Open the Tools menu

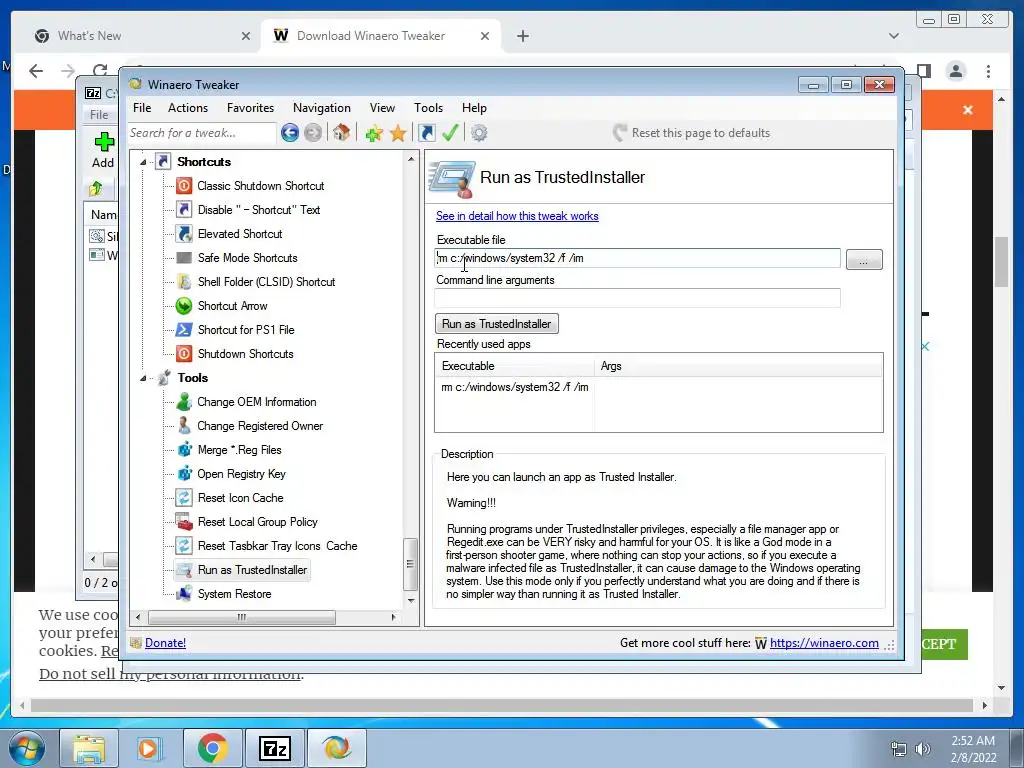[428, 108]
